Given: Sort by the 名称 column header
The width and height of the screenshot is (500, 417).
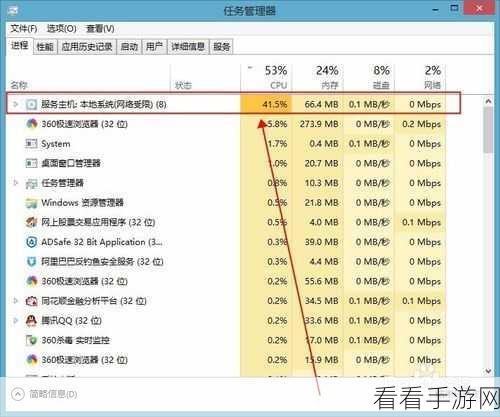Looking at the screenshot, I should [88, 78].
